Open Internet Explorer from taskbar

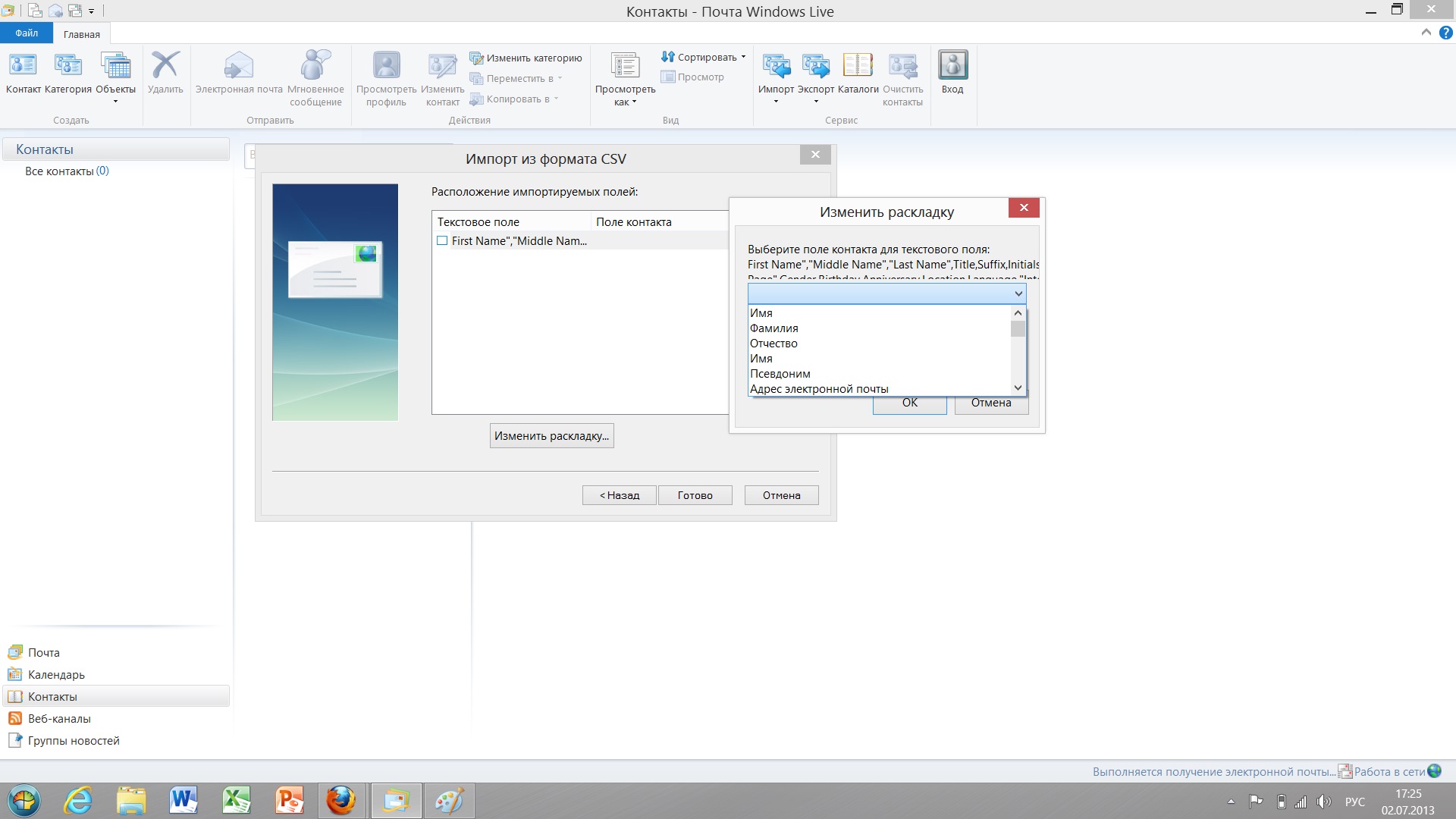pyautogui.click(x=79, y=801)
